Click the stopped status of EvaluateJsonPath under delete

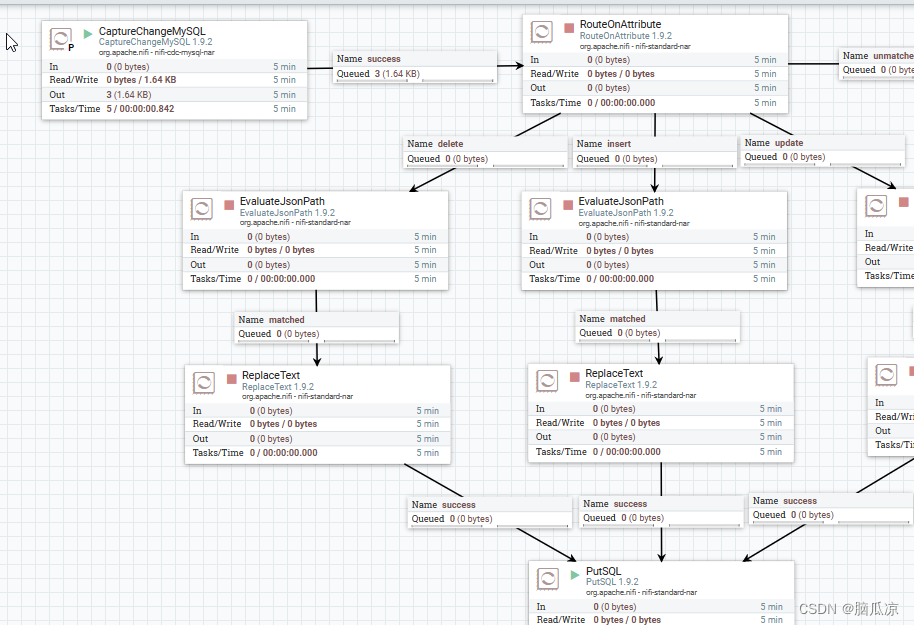click(229, 205)
